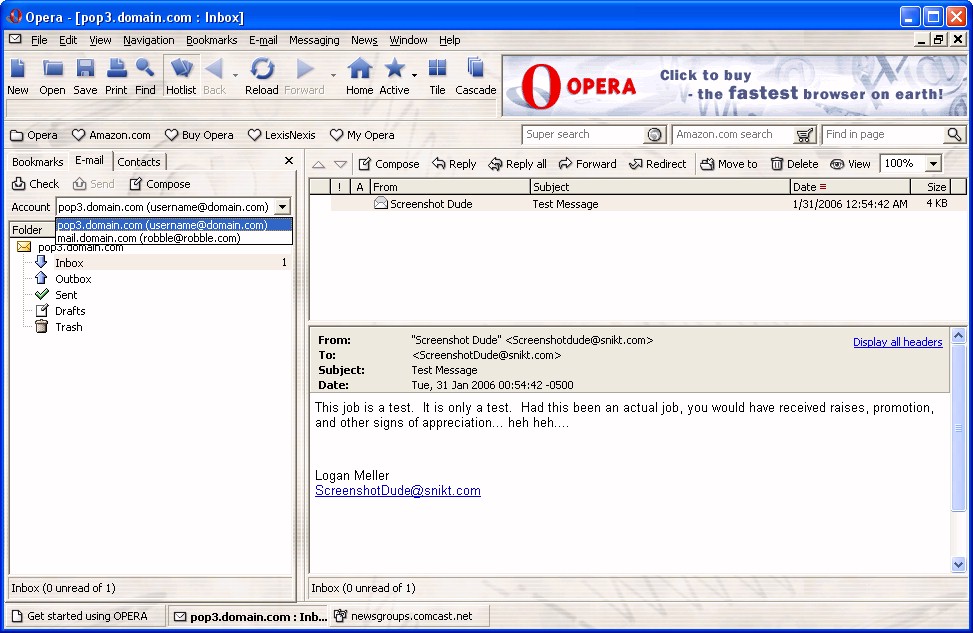Click the Print toolbar icon
This screenshot has height=633, width=973.
[116, 69]
